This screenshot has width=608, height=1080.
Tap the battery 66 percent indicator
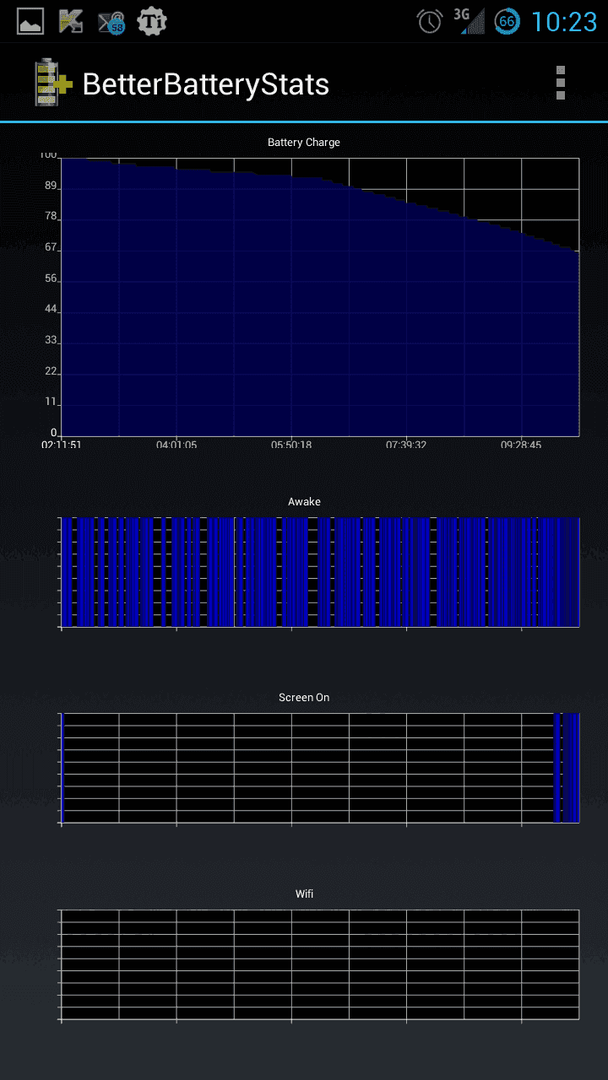click(507, 22)
